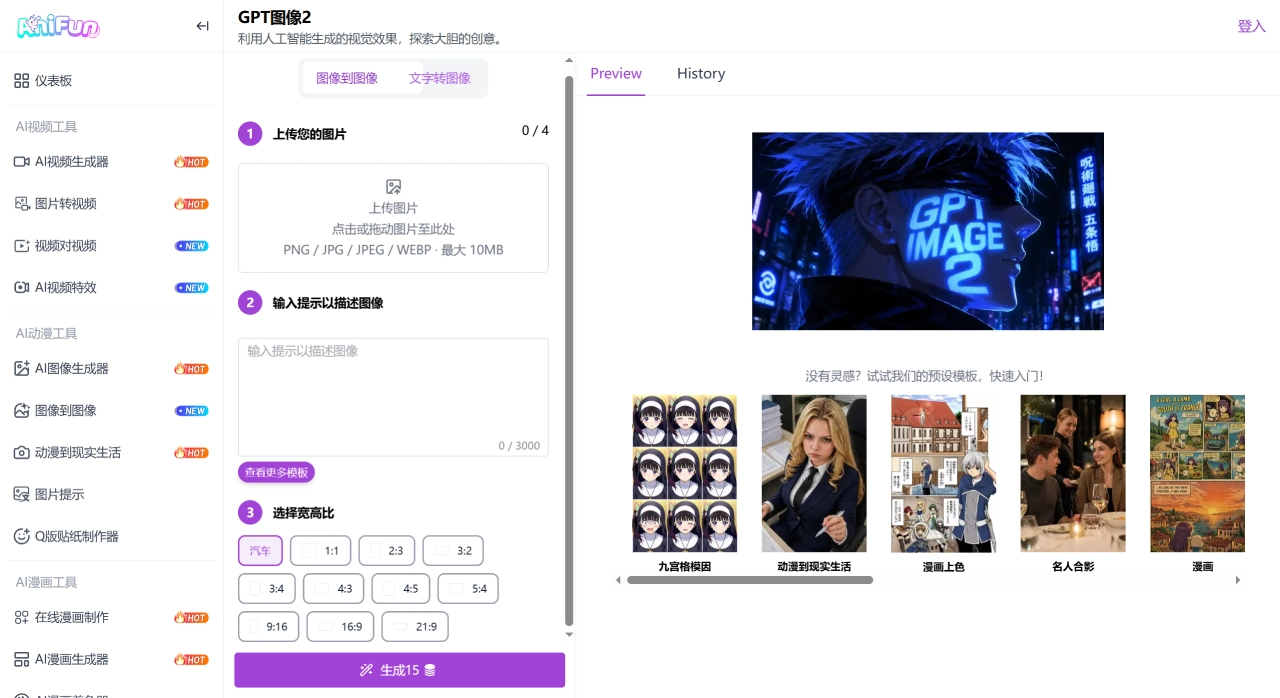Click the 图片提示 icon

21,495
